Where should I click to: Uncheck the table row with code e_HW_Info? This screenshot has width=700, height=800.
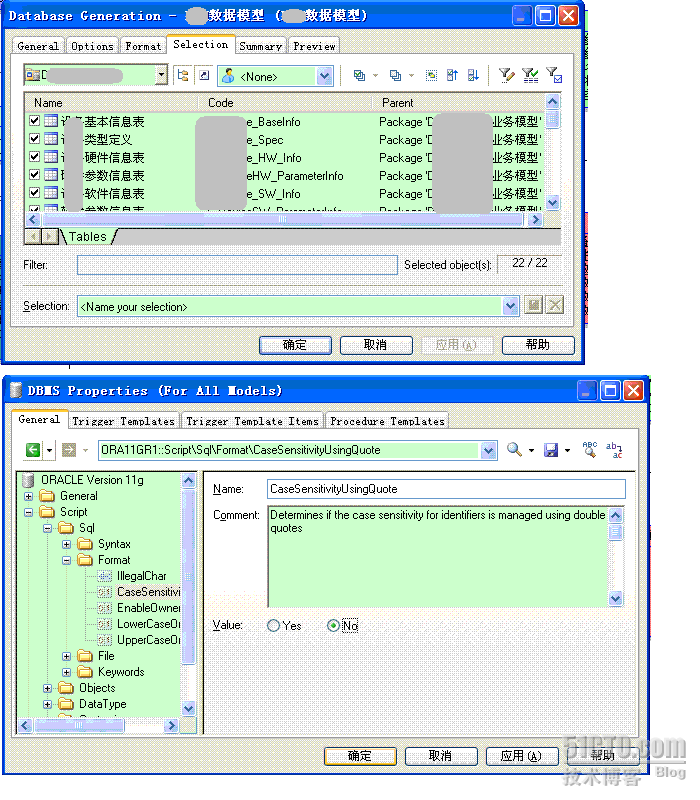point(34,157)
